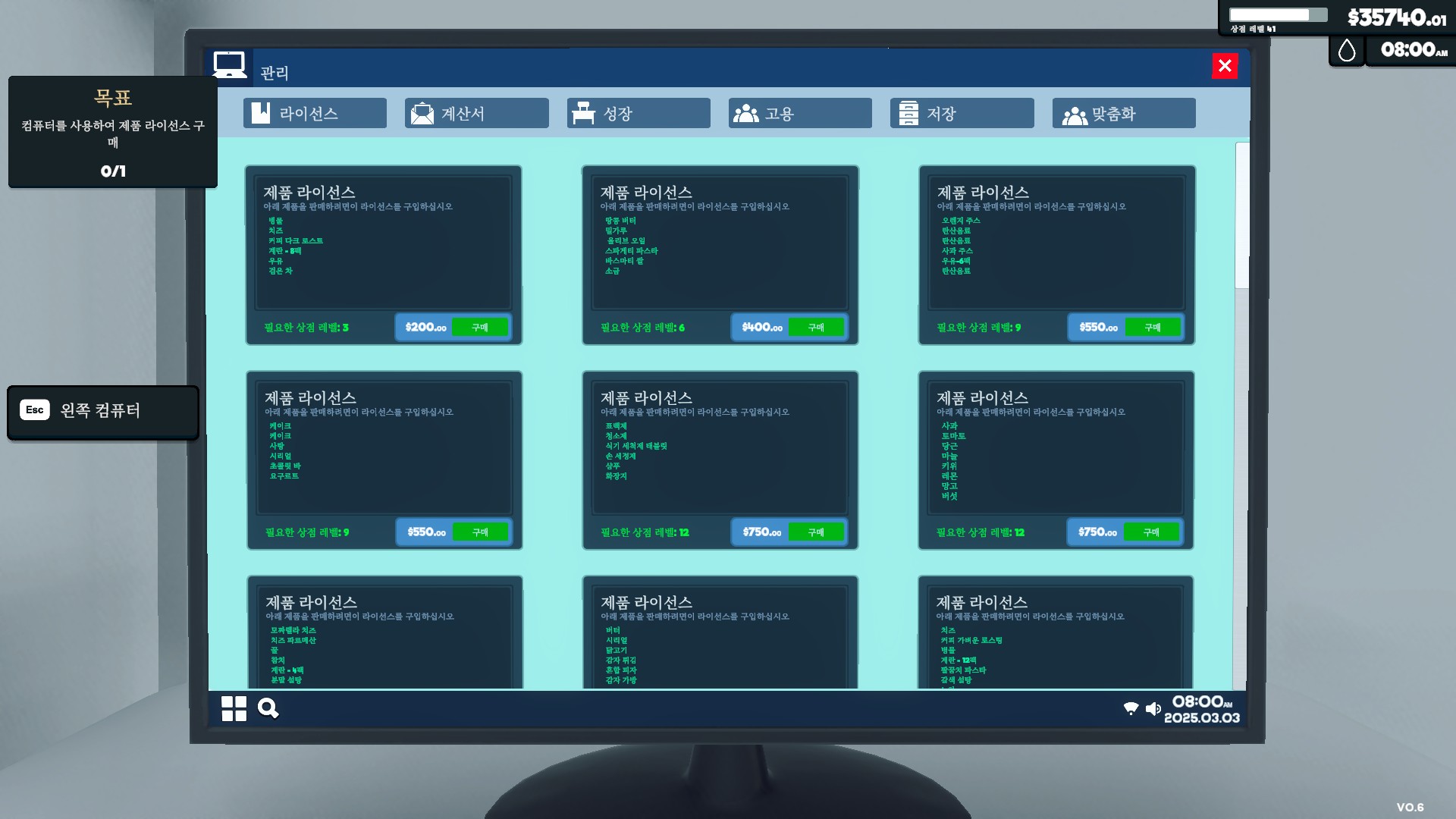The height and width of the screenshot is (819, 1456).
Task: Click 손 세정제 in the cleaning card
Action: click(x=620, y=456)
